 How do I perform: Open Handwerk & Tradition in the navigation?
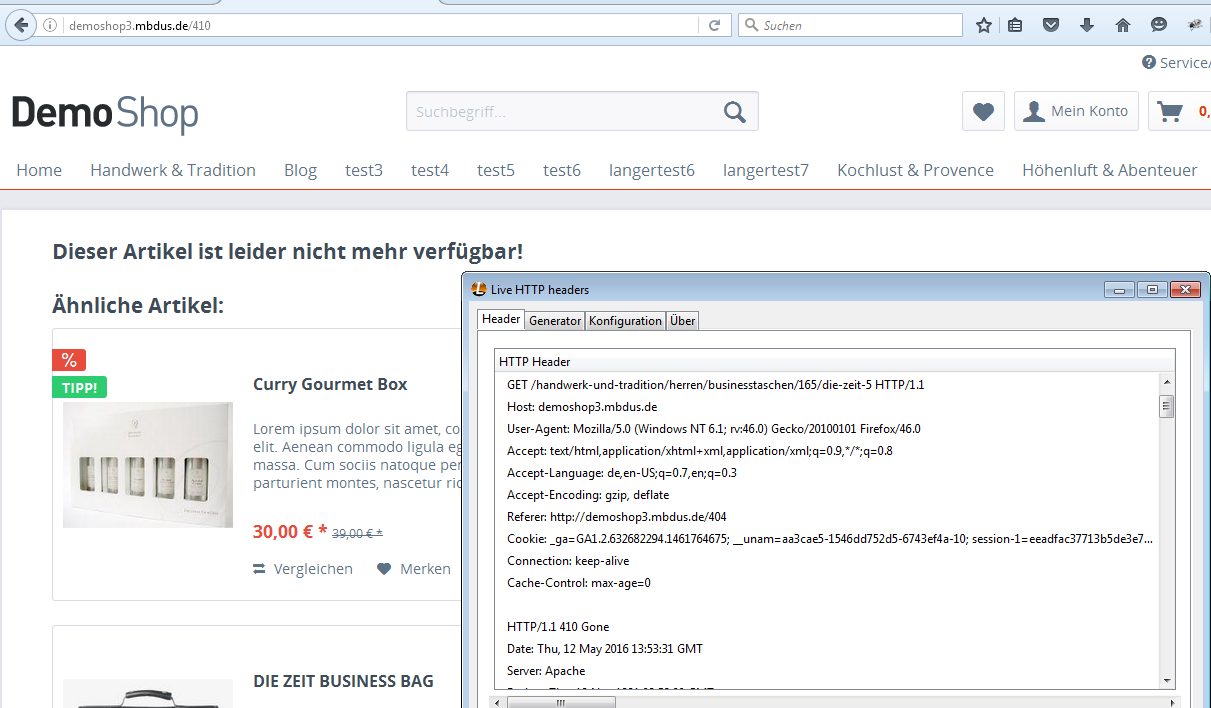click(x=173, y=170)
